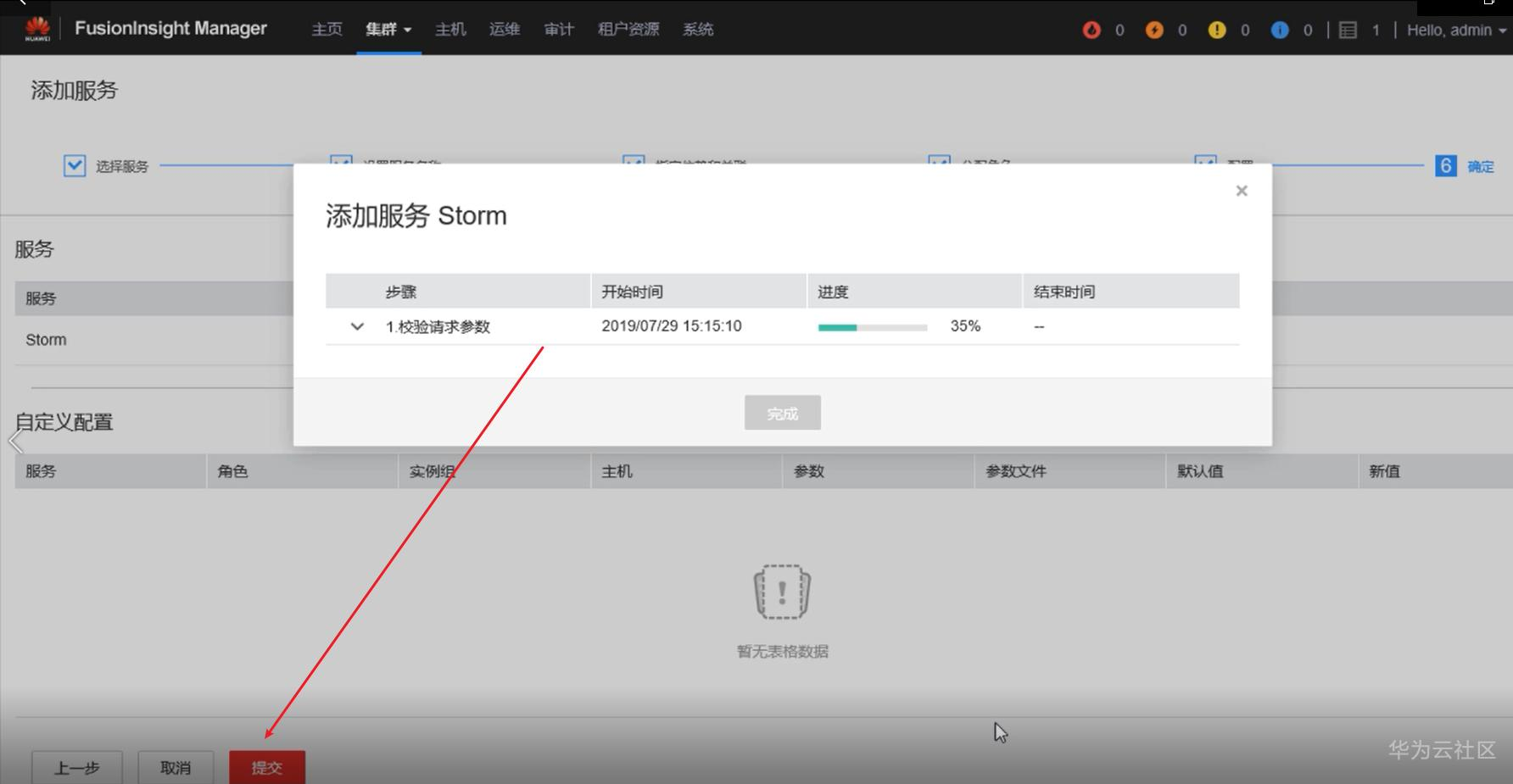Open info alarms blue icon
The height and width of the screenshot is (784, 1513).
[x=1280, y=30]
